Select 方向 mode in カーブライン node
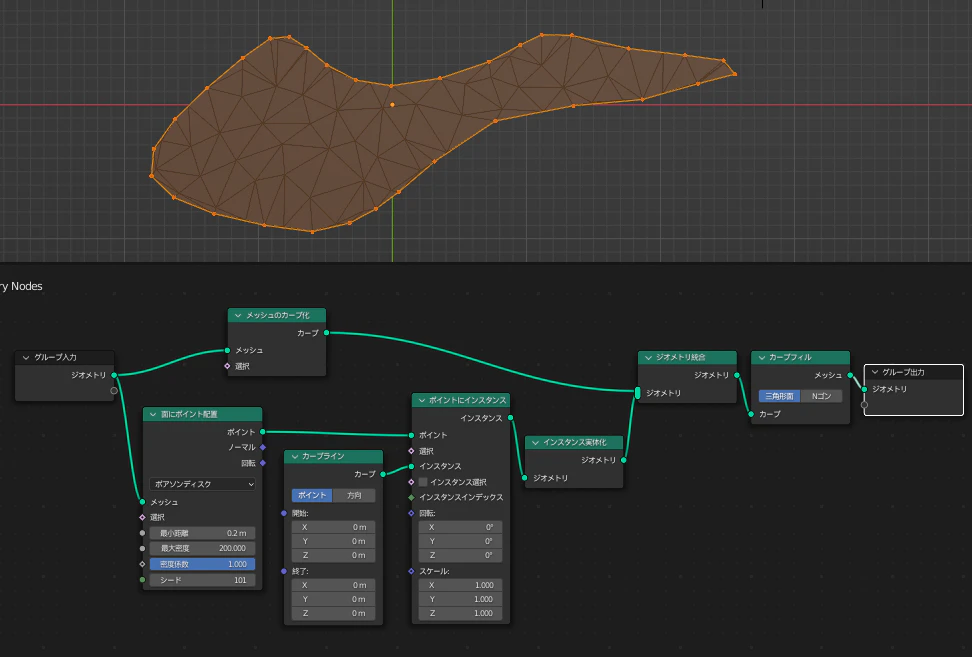 354,495
